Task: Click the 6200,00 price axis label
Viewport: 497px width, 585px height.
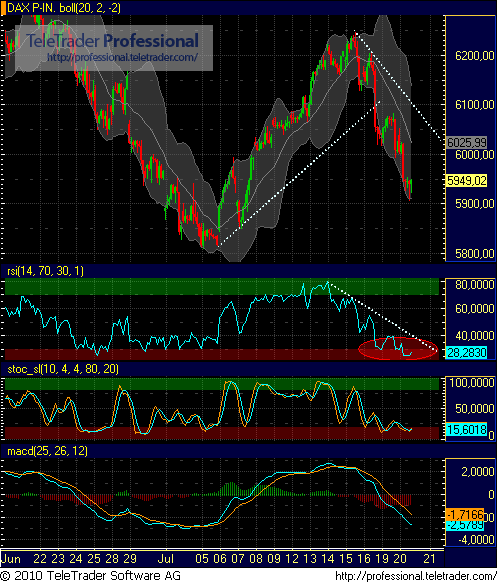Action: click(x=475, y=56)
